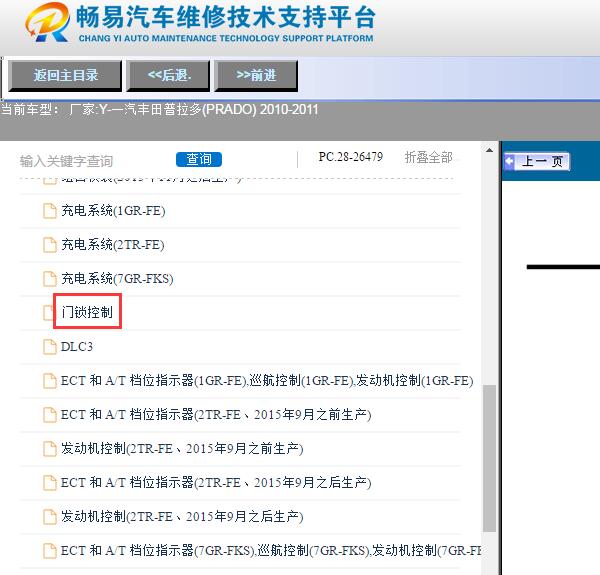Click file icon beside 发动机控制(2TR-FE、2015年9月之前生产)
The width and height of the screenshot is (600, 575).
click(x=50, y=449)
